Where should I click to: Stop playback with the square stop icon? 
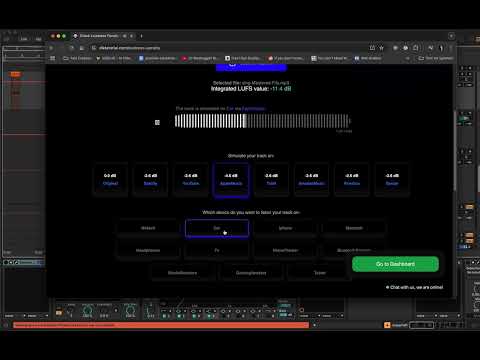[x=157, y=122]
